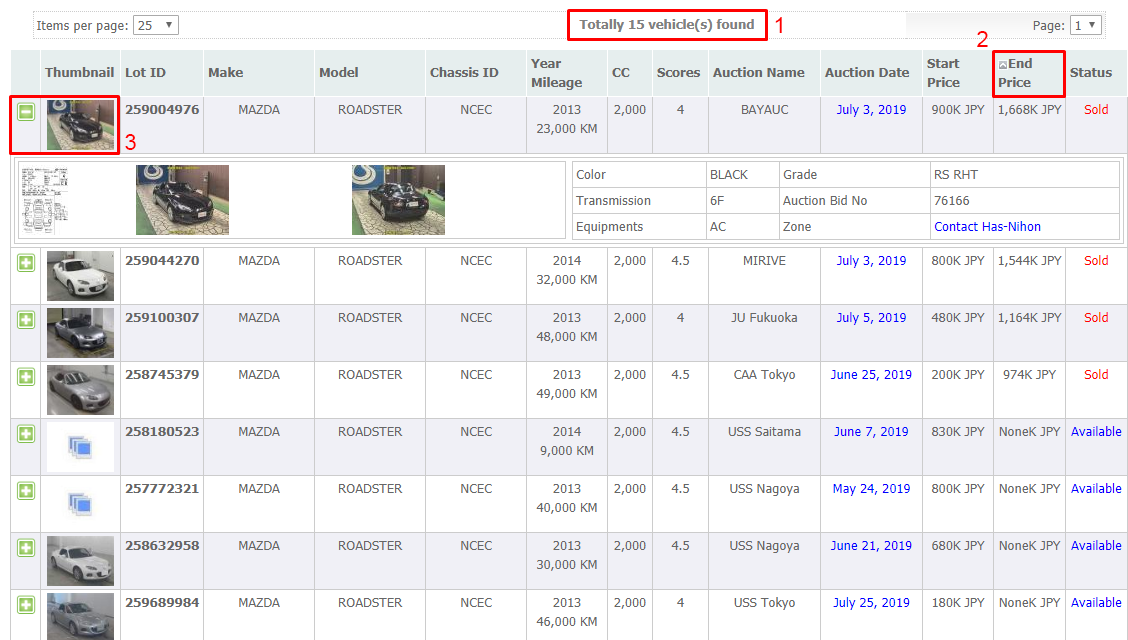This screenshot has width=1128, height=640.
Task: Collapse the expanded row for lot 259004976
Action: (26, 112)
